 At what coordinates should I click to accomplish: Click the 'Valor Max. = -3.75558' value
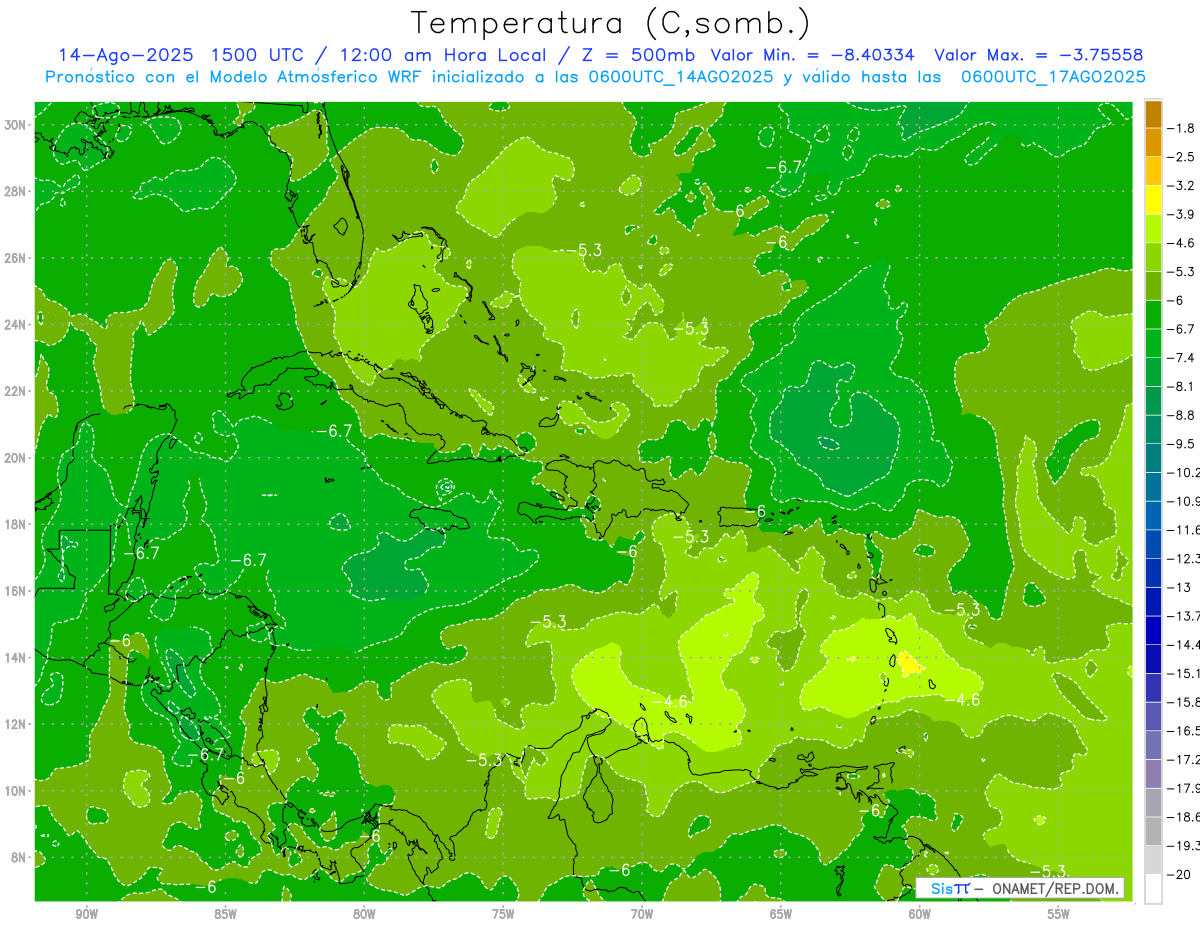[1039, 55]
